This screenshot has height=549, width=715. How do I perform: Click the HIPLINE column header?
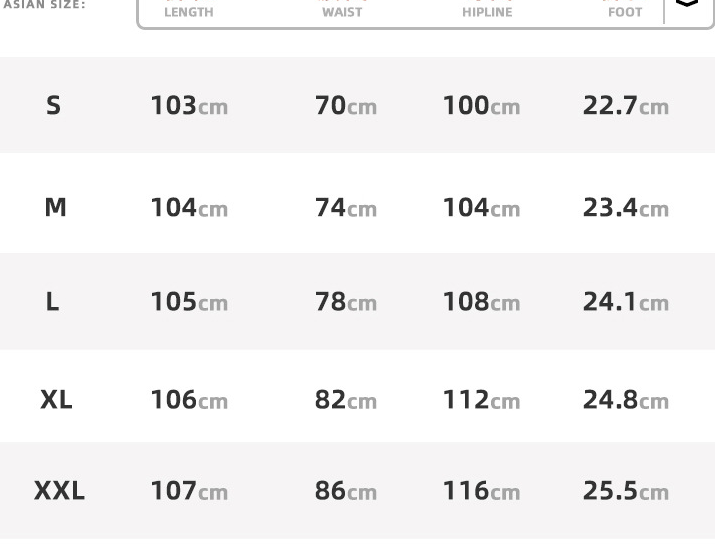tap(487, 11)
